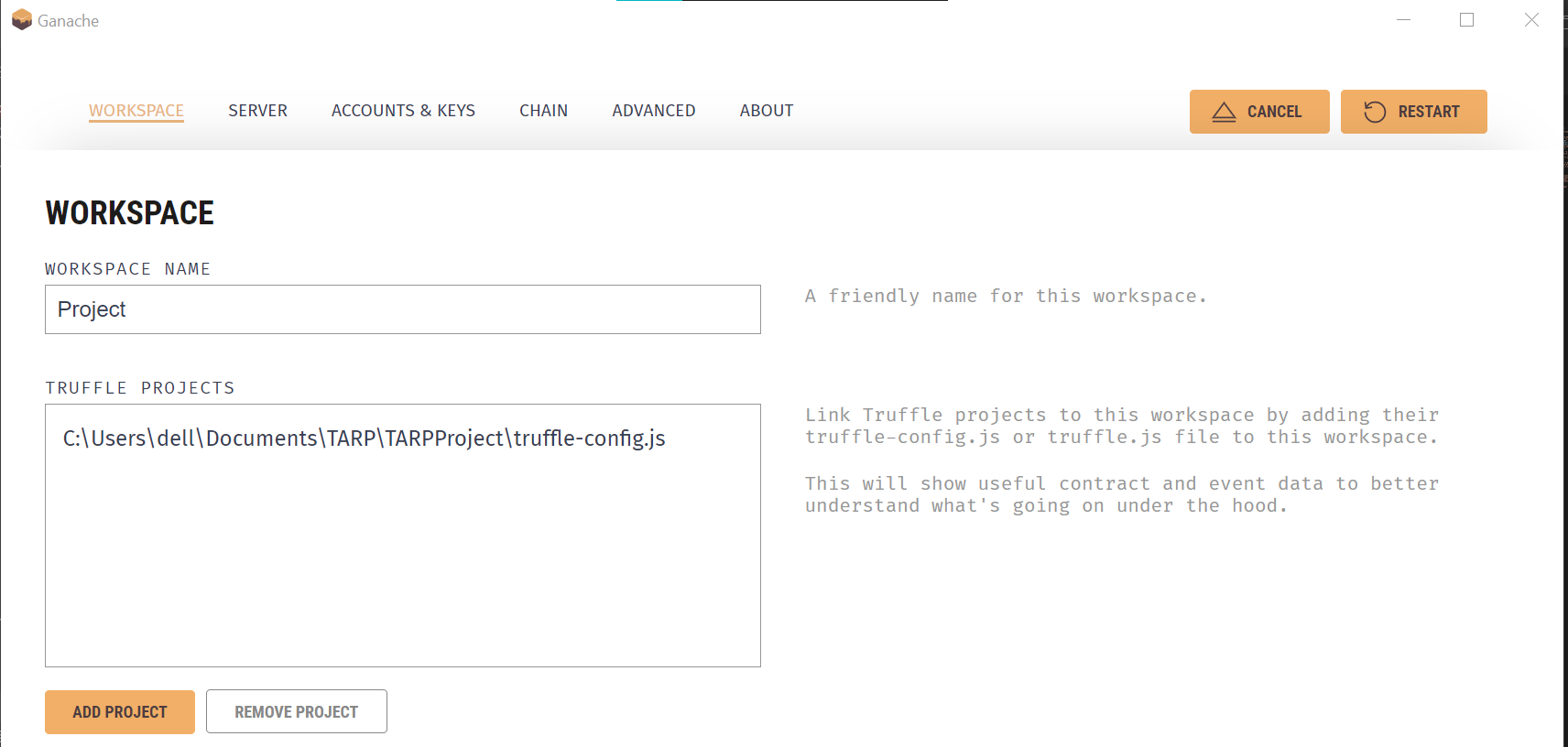This screenshot has height=747, width=1568.
Task: Switch to the CHAIN tab
Action: pos(543,110)
